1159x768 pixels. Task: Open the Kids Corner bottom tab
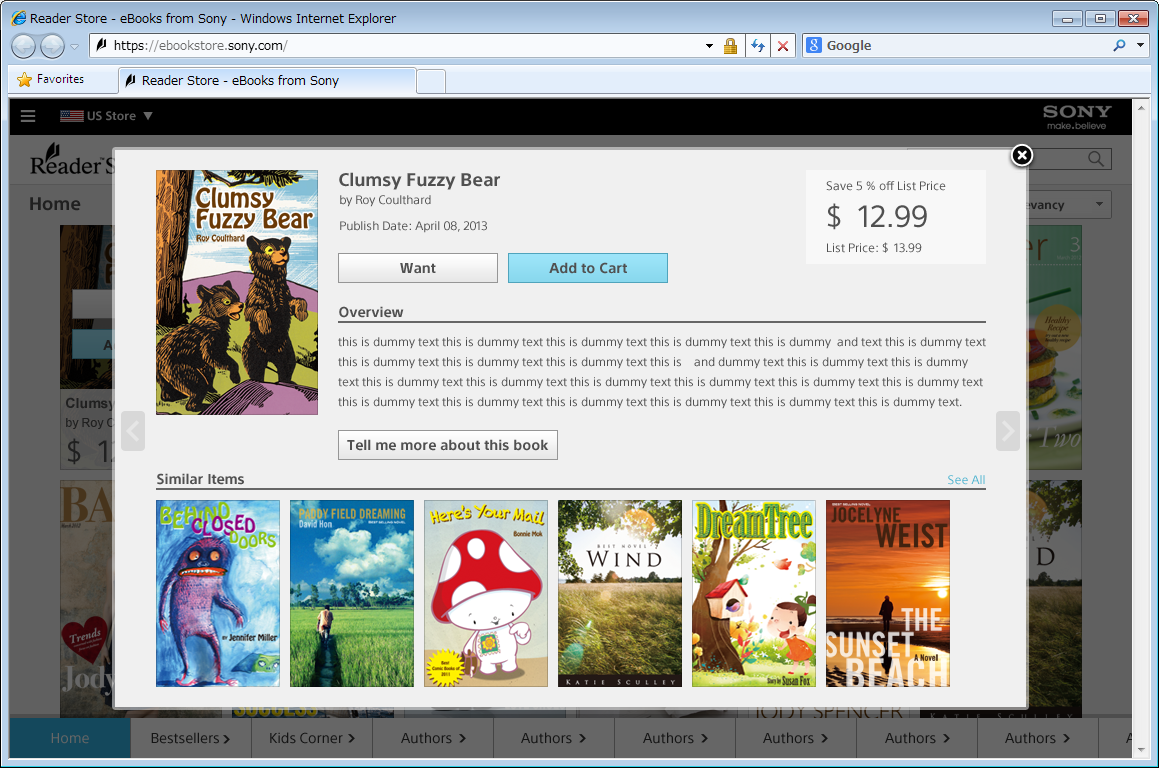[312, 738]
